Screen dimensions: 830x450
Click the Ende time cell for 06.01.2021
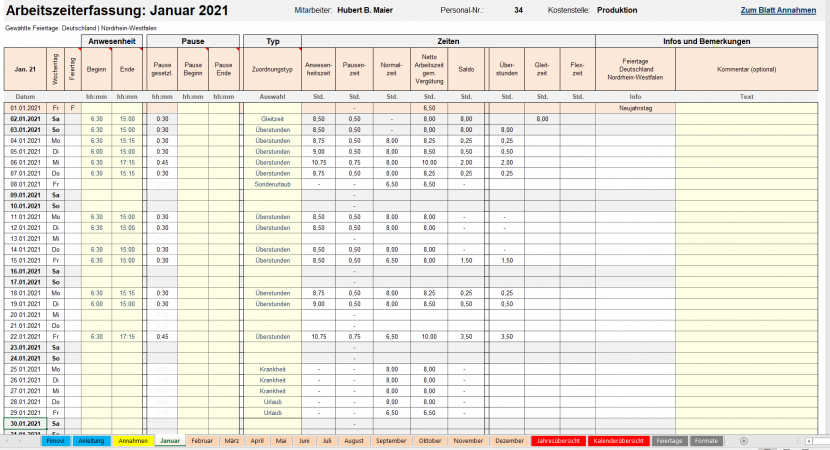(x=127, y=162)
